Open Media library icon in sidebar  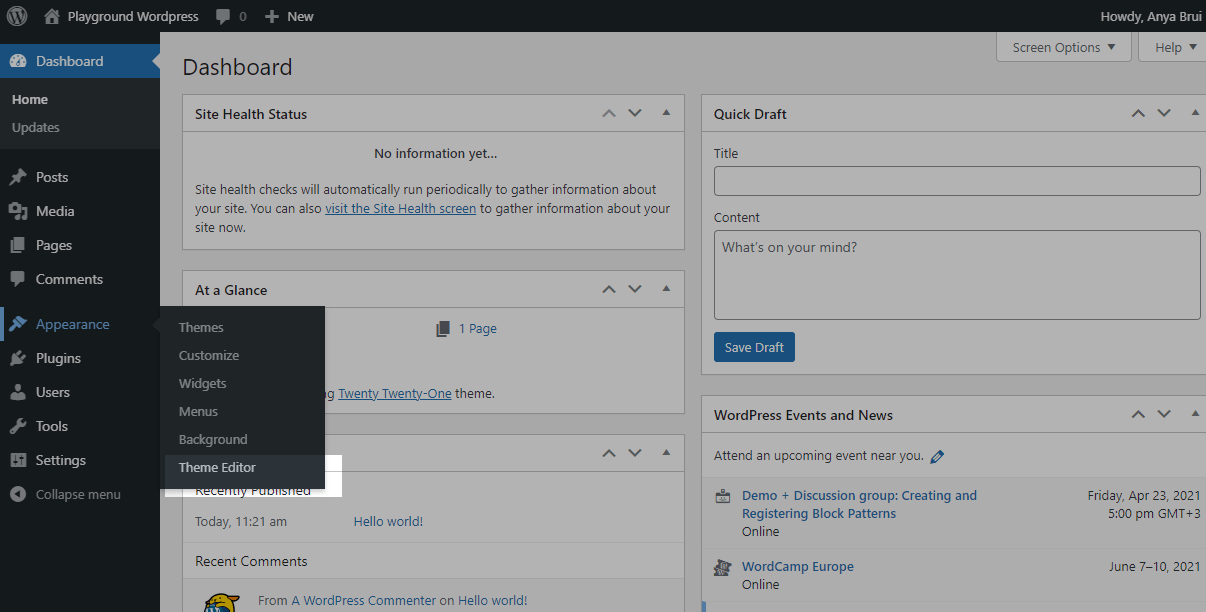(18, 211)
